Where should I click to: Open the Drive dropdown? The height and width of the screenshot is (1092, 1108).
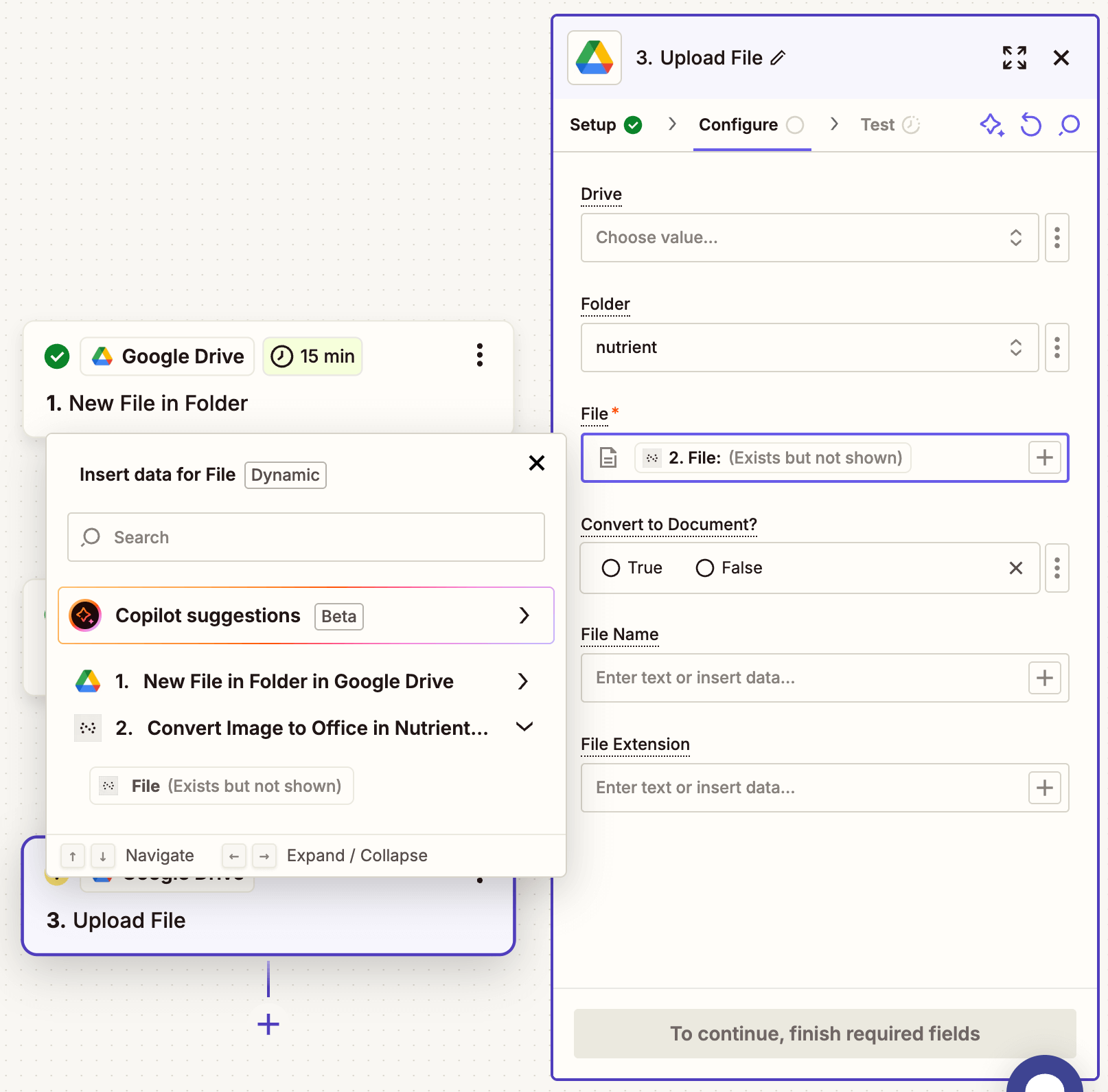point(809,238)
